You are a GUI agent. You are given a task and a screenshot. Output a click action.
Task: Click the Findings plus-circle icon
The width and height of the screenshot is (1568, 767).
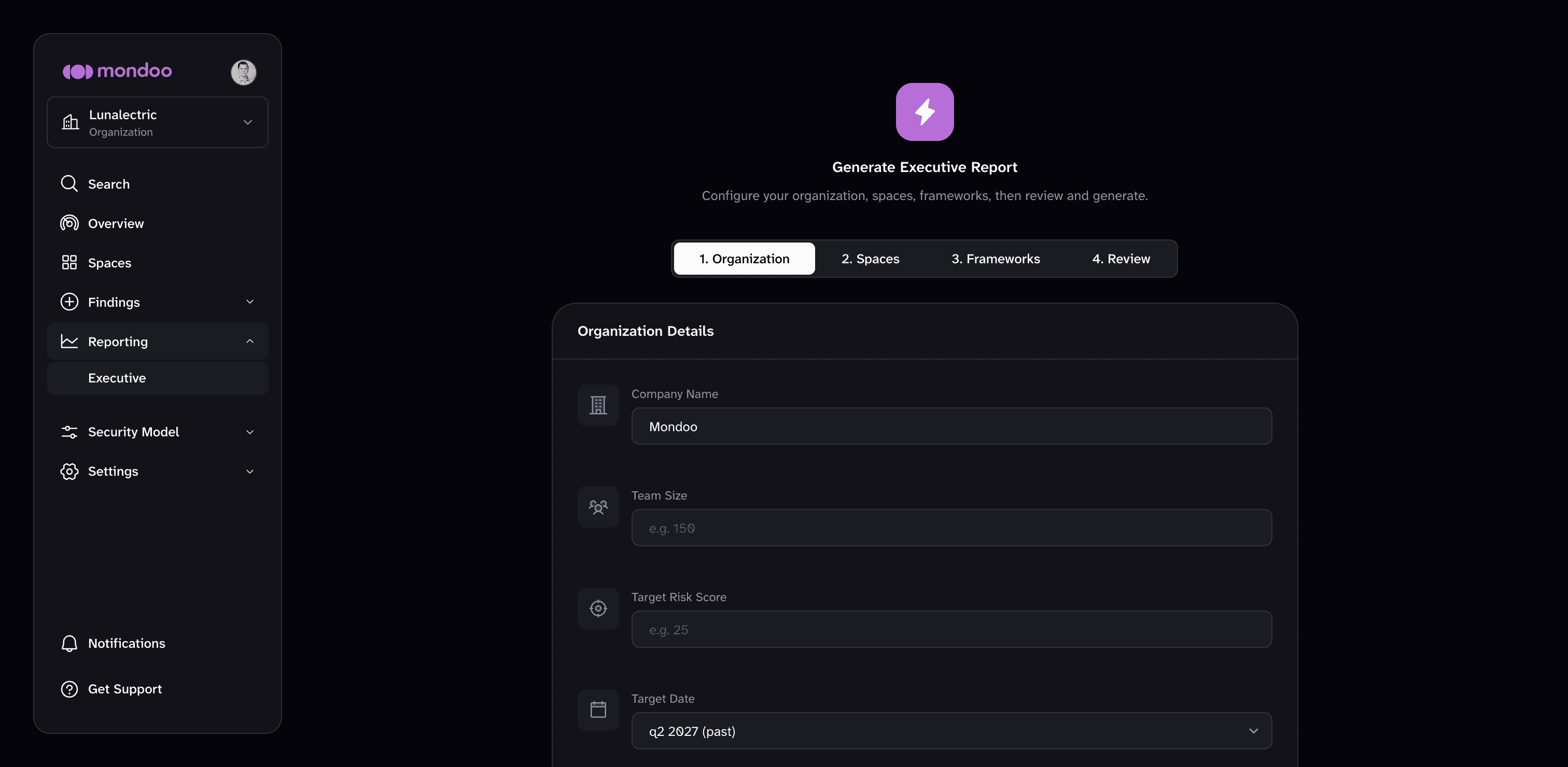(x=69, y=302)
